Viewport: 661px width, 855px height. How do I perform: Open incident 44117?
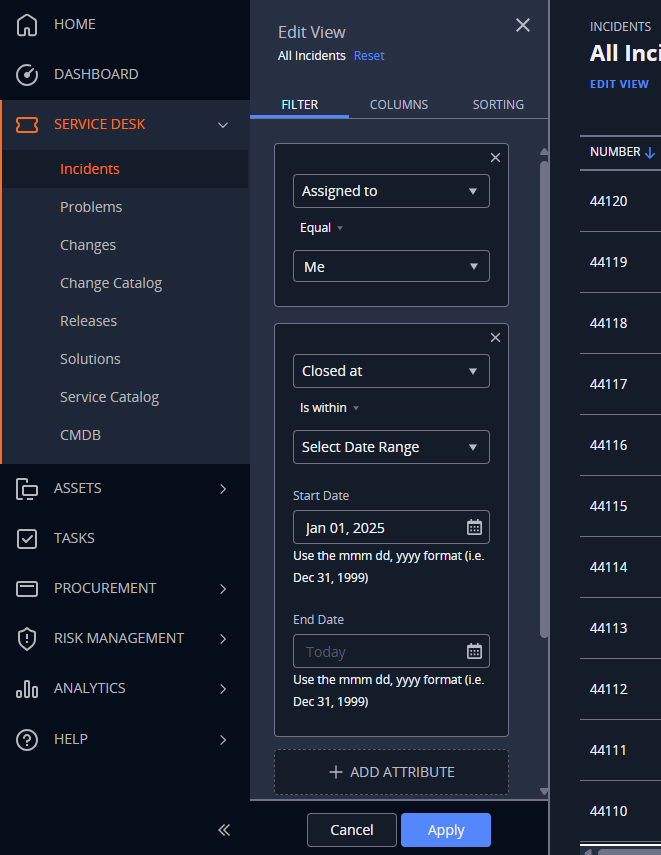pos(608,384)
